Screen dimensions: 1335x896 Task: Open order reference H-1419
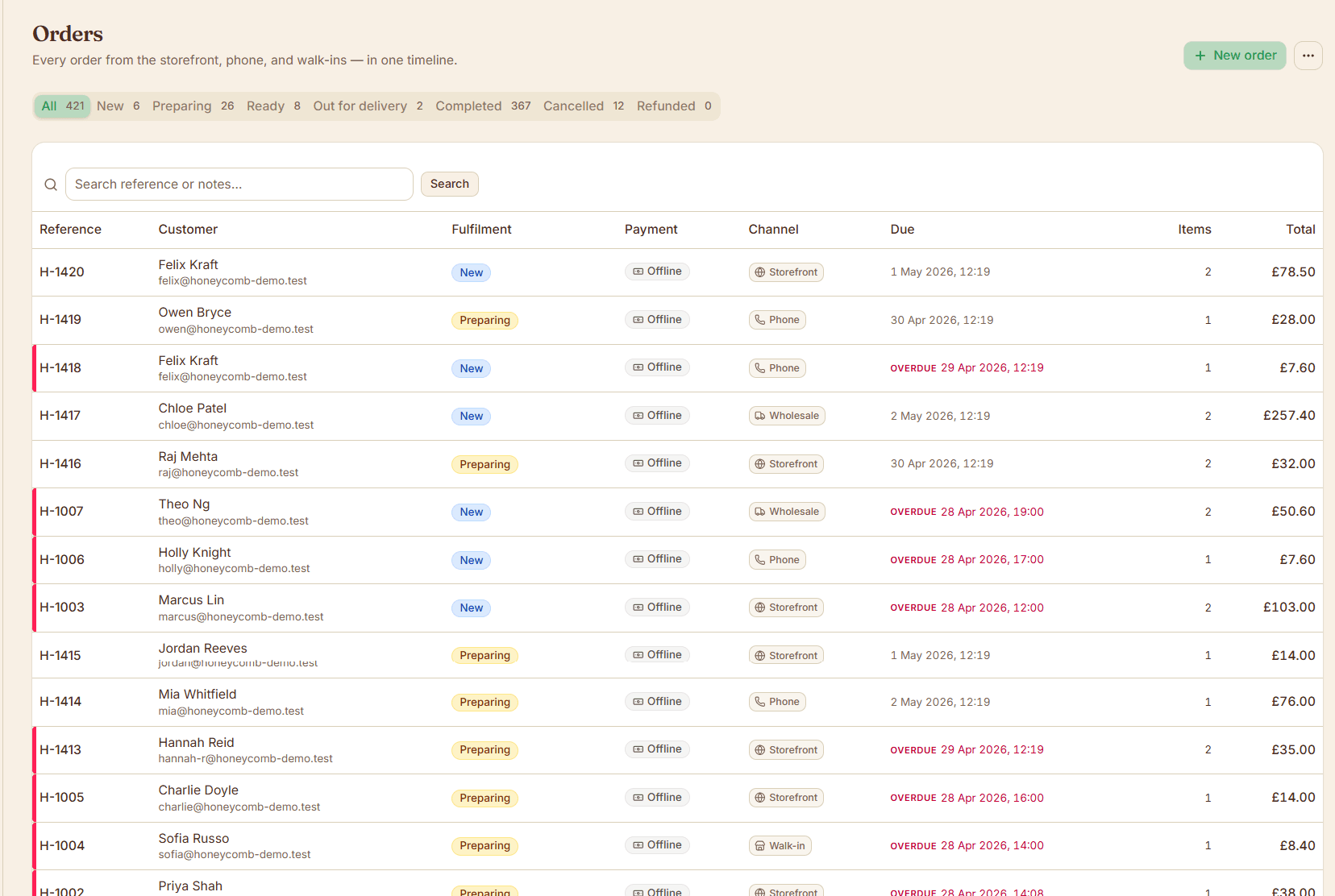[60, 320]
